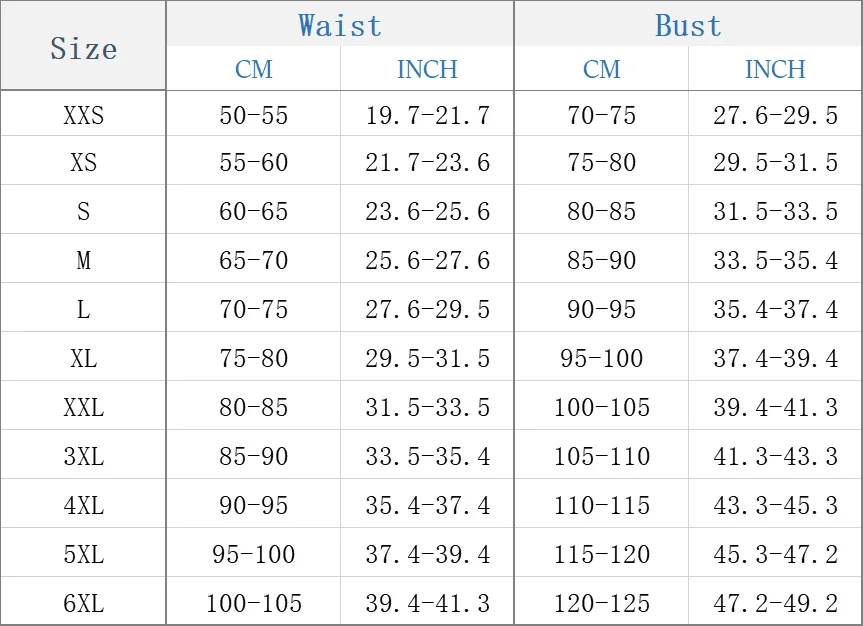
Task: Click the INCH subheader under Waist
Action: pos(427,69)
